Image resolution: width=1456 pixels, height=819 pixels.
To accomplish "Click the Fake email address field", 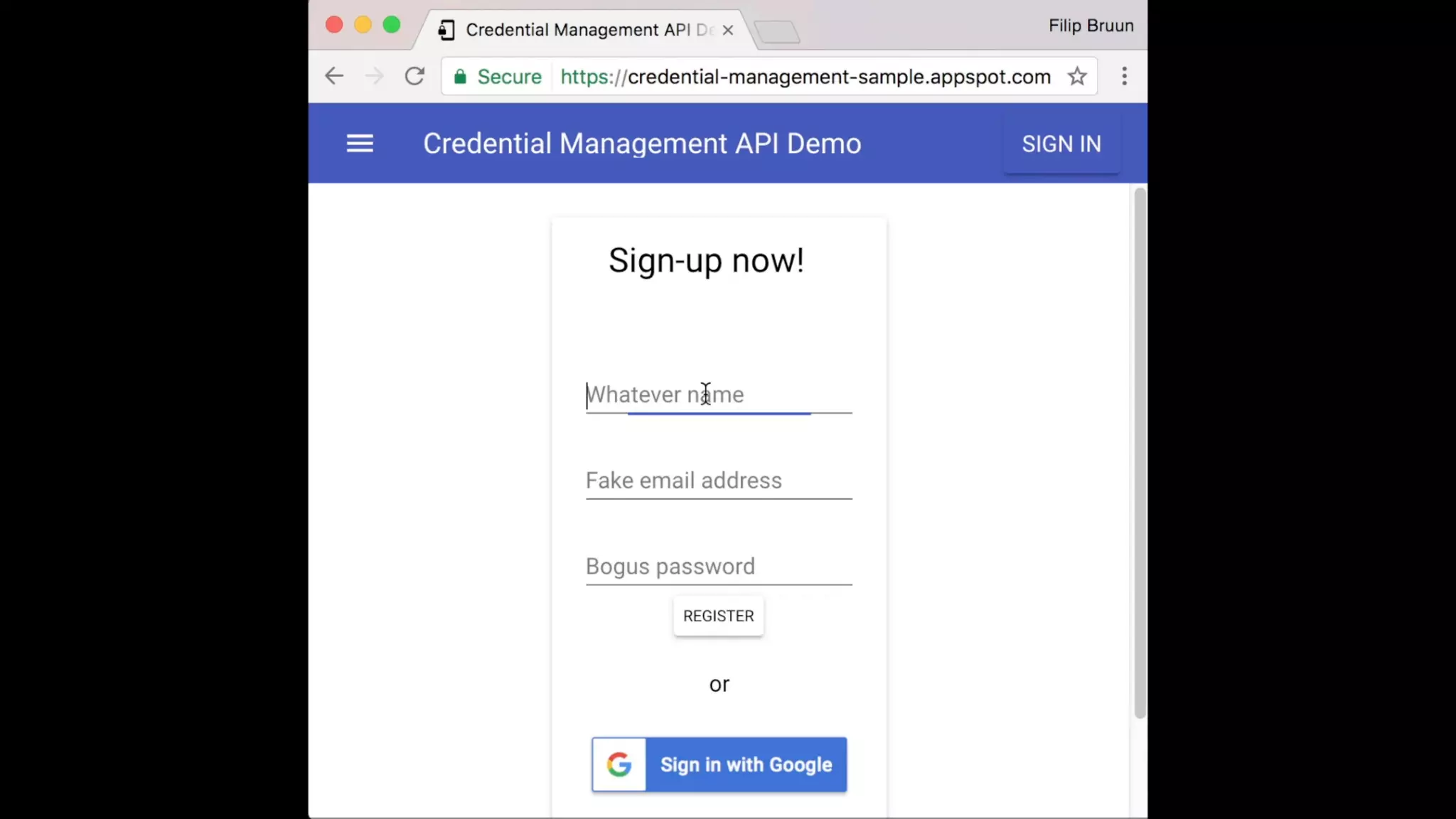I will click(718, 481).
